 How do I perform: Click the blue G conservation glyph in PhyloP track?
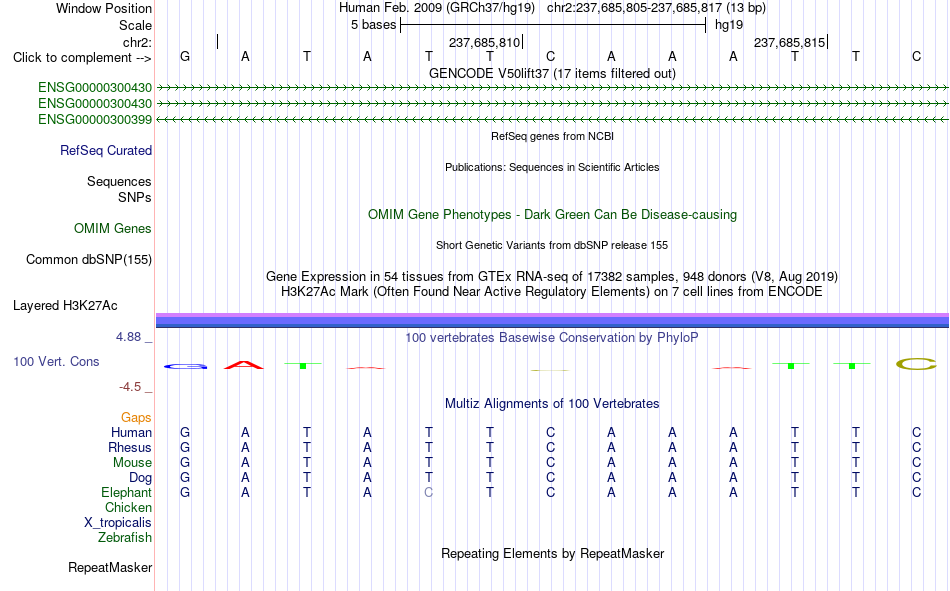[185, 366]
